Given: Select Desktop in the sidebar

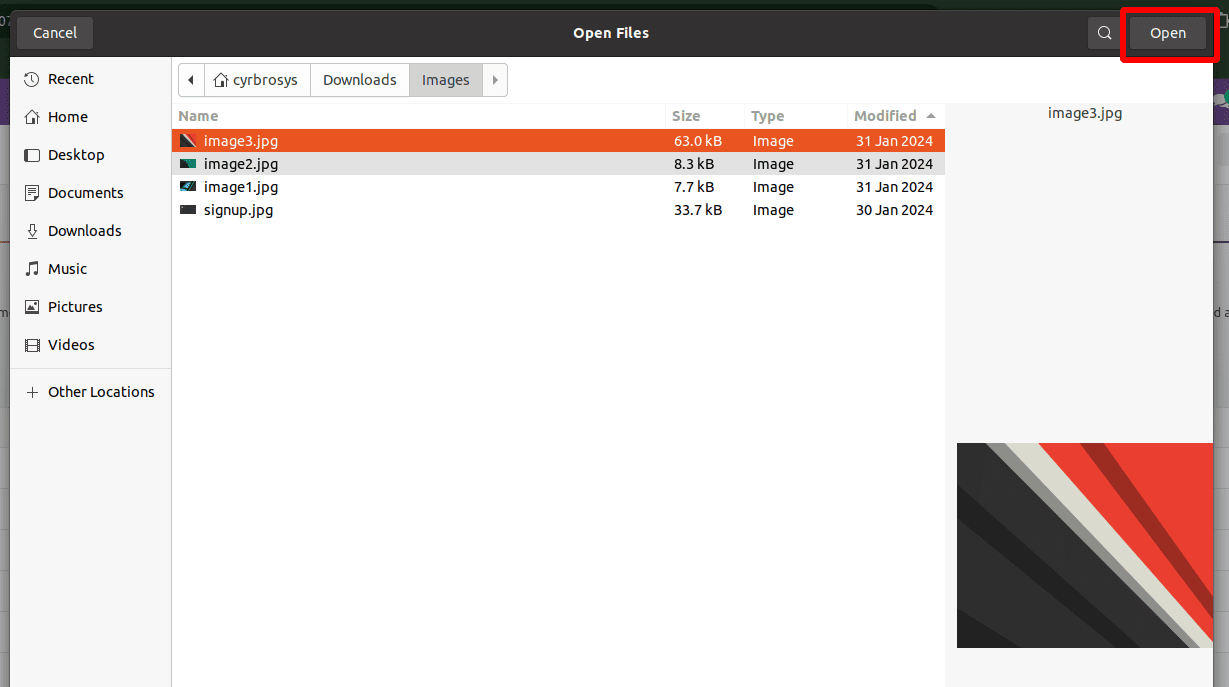Looking at the screenshot, I should (x=91, y=155).
